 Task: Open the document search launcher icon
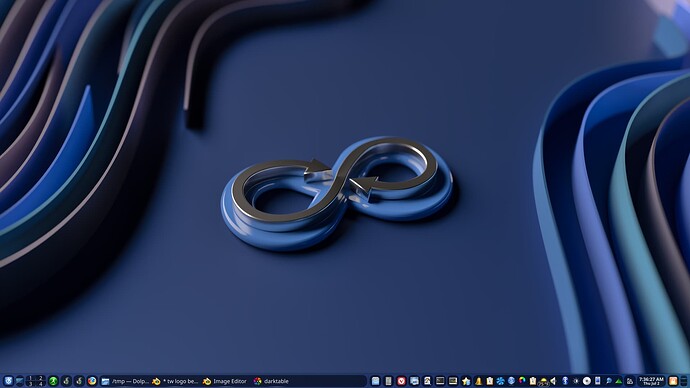pyautogui.click(x=427, y=381)
